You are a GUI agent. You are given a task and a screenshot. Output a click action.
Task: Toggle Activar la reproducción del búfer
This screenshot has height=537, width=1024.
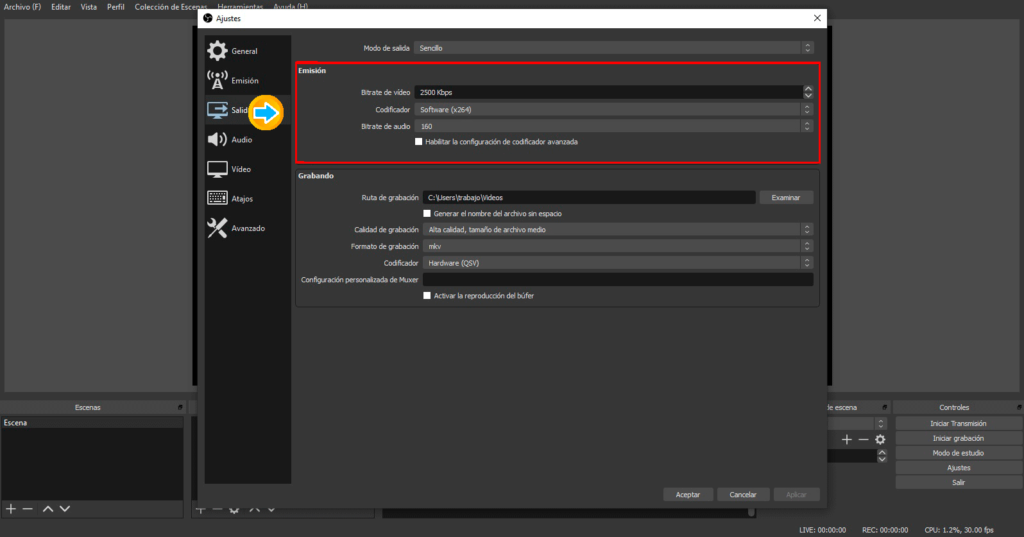[x=427, y=296]
